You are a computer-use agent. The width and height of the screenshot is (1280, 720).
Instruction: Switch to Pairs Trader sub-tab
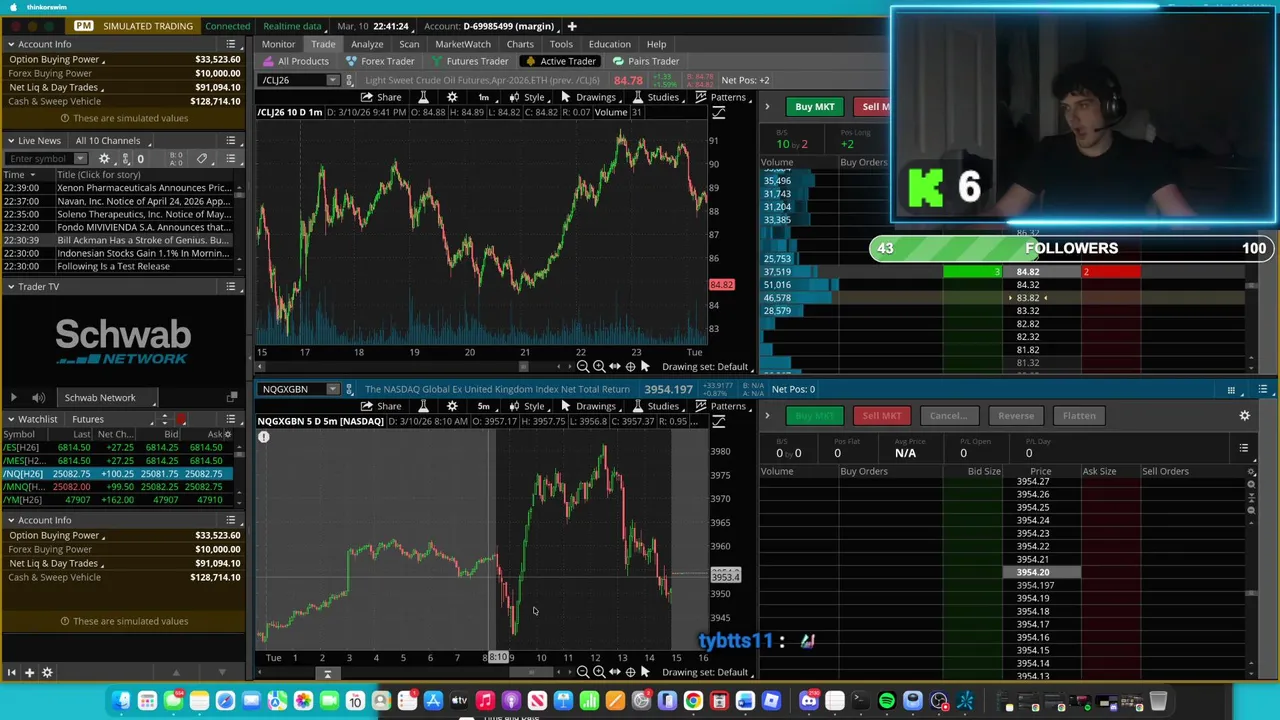pos(646,61)
